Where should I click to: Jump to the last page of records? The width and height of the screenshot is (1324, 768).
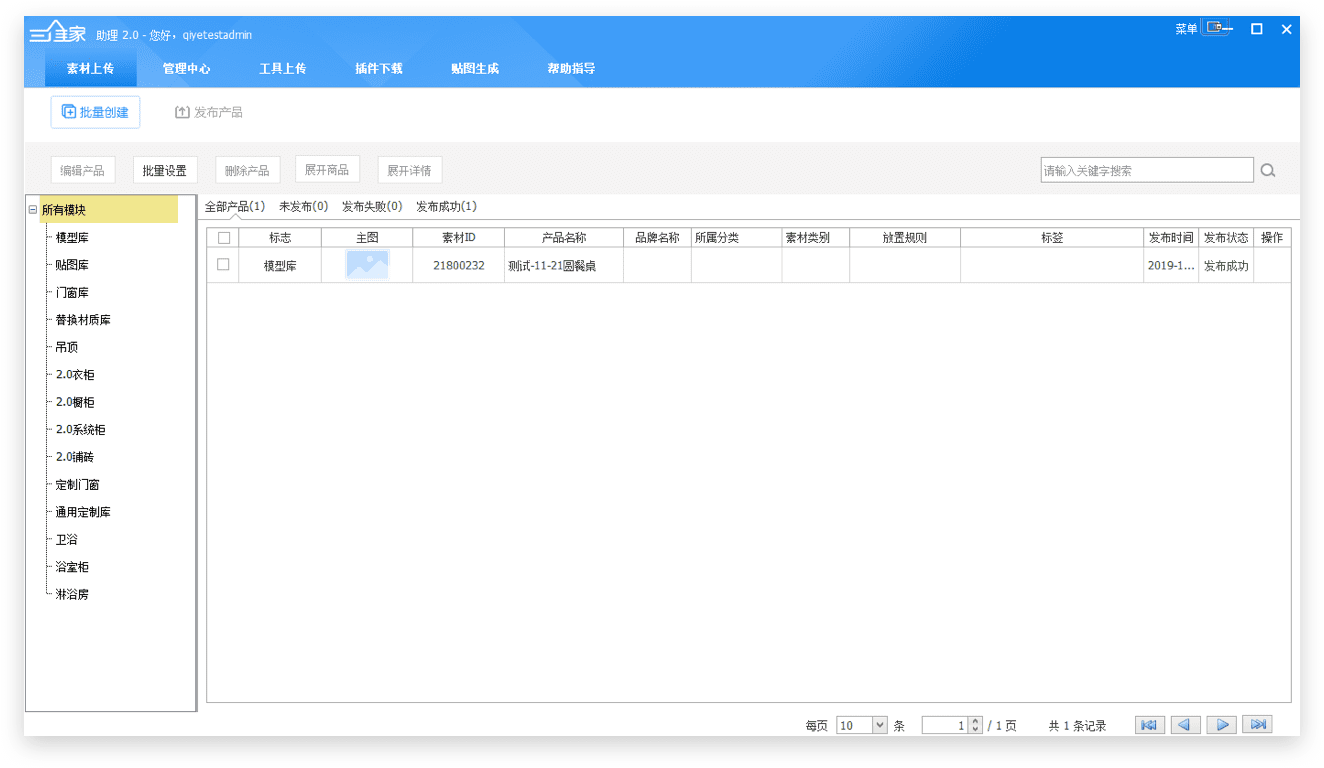click(x=1258, y=725)
